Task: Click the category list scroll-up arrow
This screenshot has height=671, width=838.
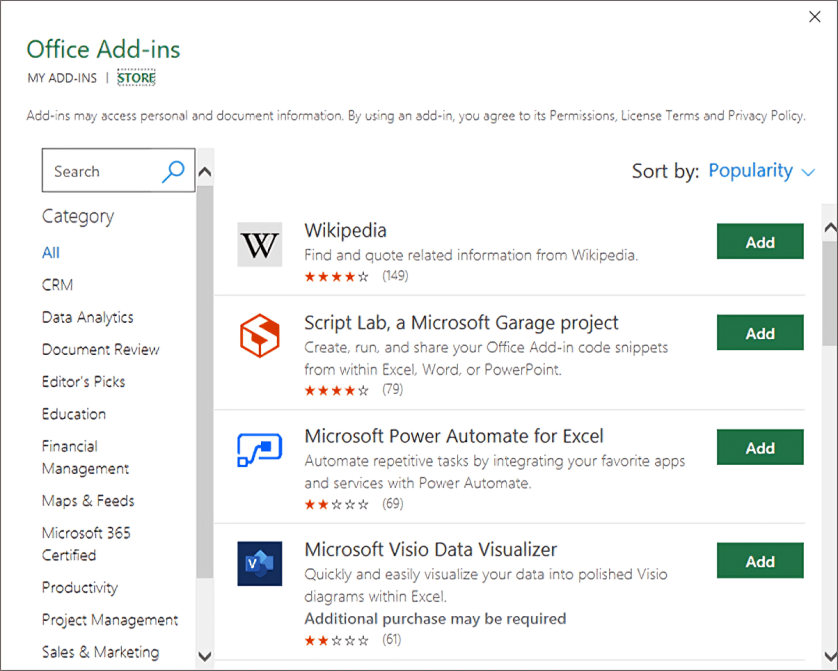Action: pyautogui.click(x=205, y=172)
